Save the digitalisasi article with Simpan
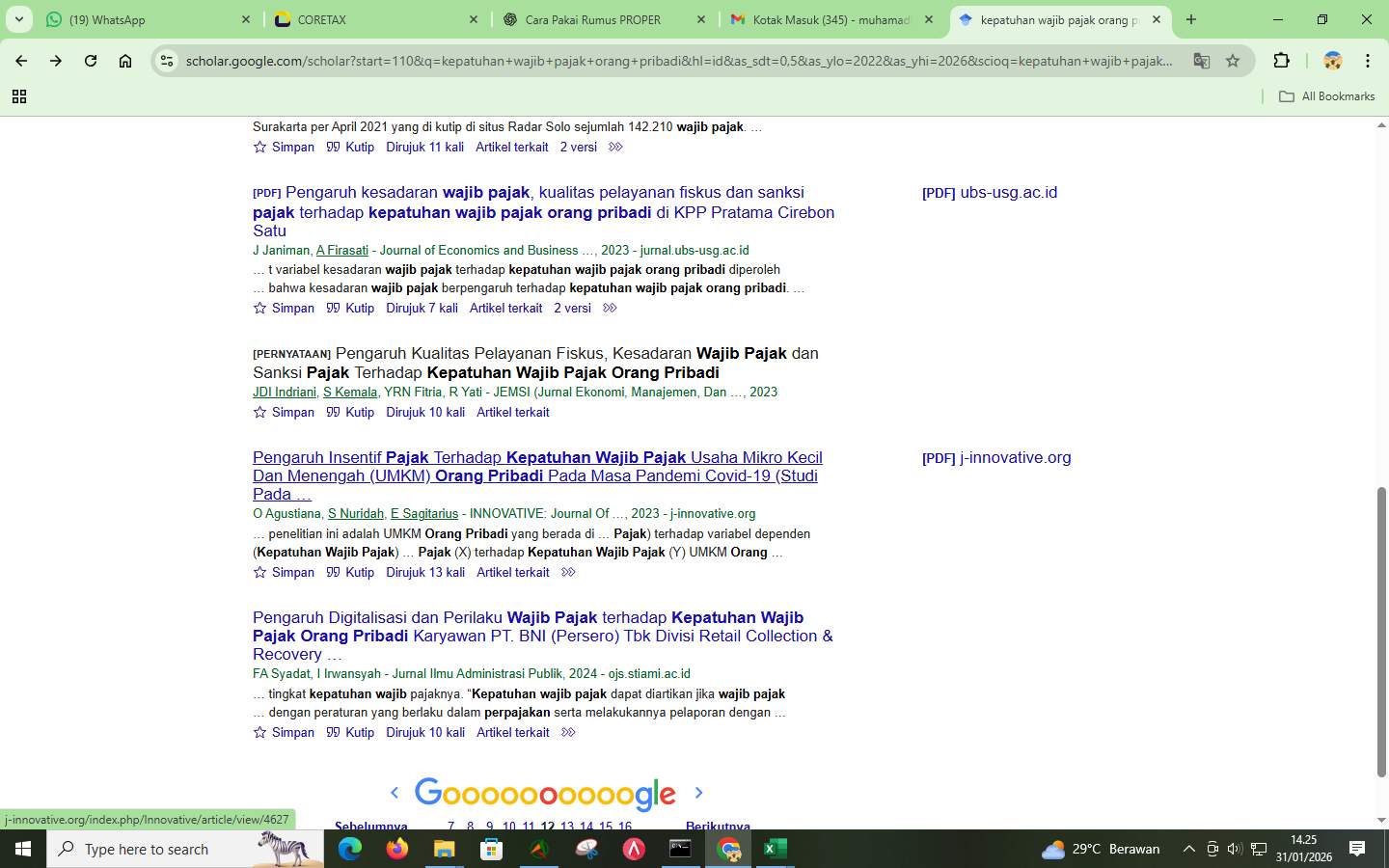1389x868 pixels. point(292,732)
